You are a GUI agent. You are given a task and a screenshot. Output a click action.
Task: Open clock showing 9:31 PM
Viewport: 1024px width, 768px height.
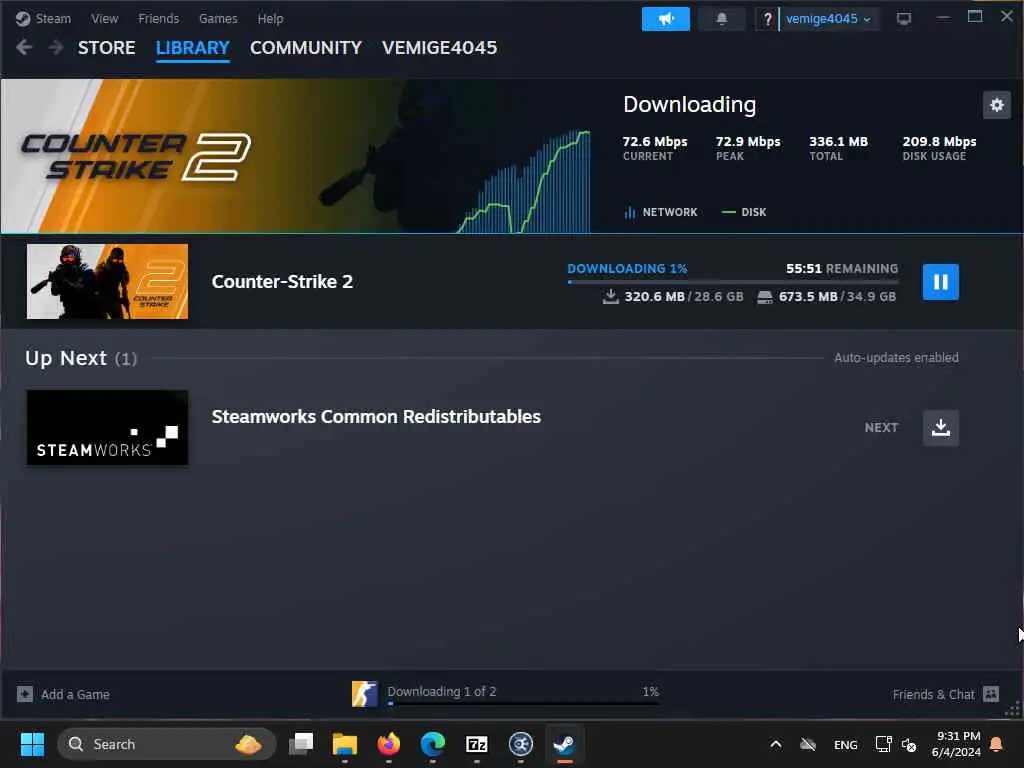click(x=956, y=744)
